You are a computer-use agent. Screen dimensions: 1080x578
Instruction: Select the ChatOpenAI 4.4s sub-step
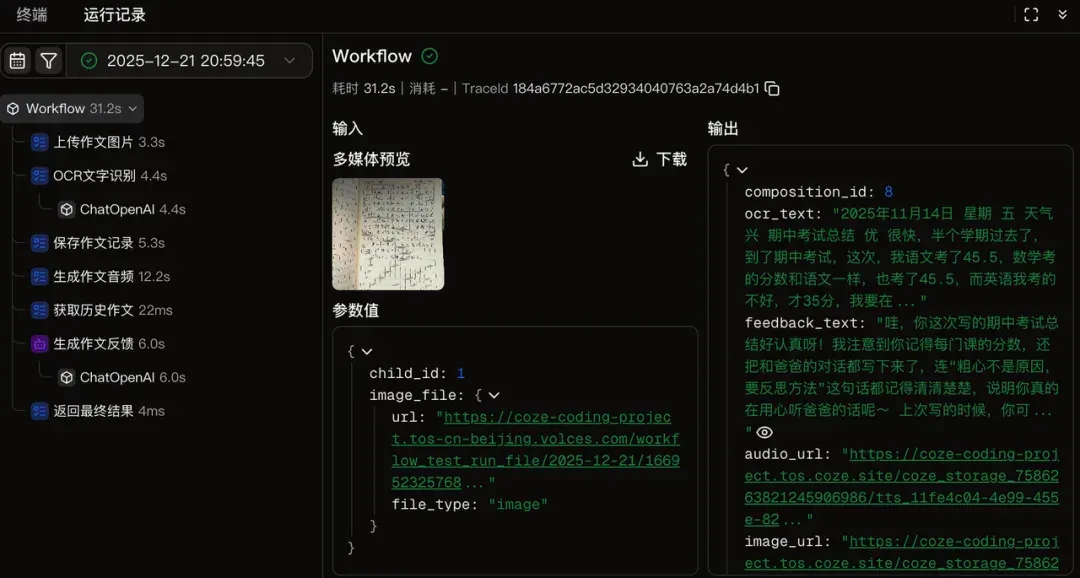click(x=122, y=209)
